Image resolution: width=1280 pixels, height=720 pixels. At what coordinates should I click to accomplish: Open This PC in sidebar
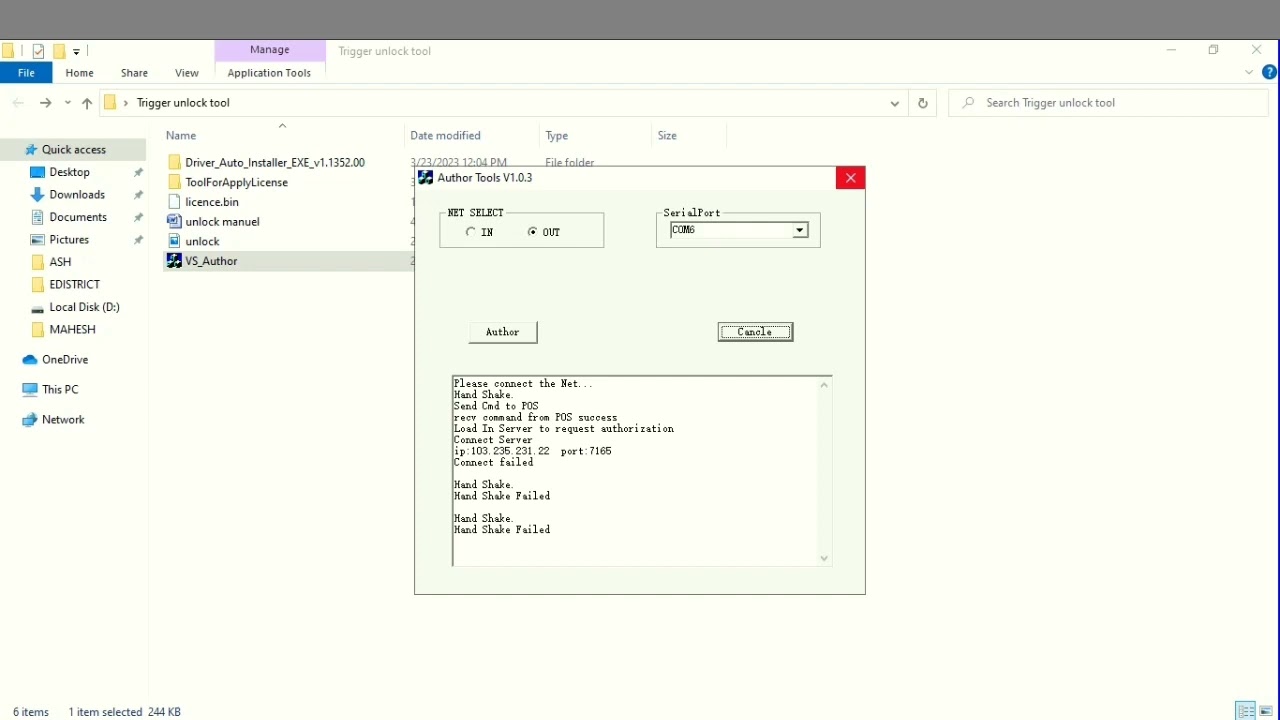point(60,390)
